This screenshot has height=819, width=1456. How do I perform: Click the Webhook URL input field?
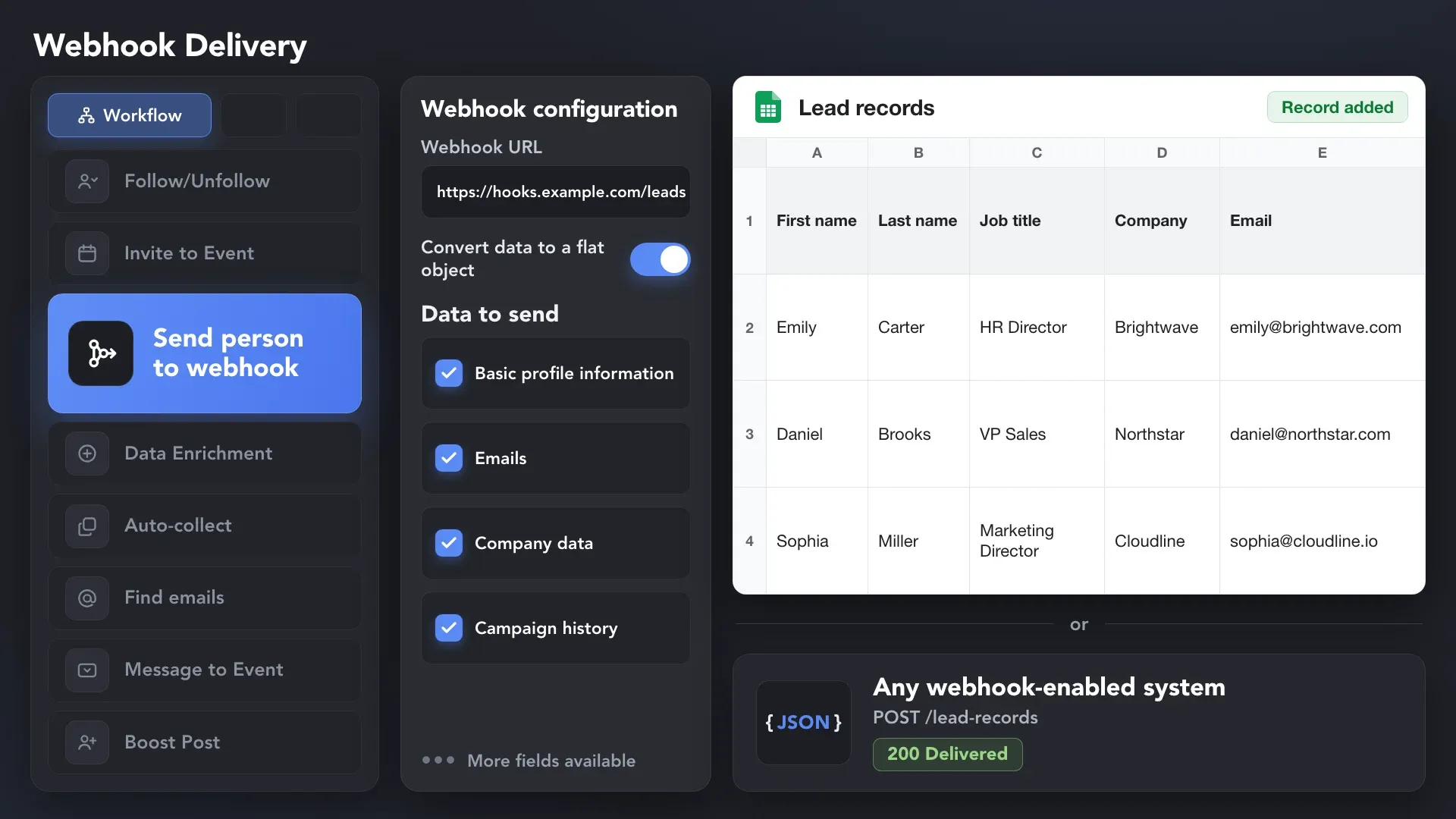[x=556, y=192]
